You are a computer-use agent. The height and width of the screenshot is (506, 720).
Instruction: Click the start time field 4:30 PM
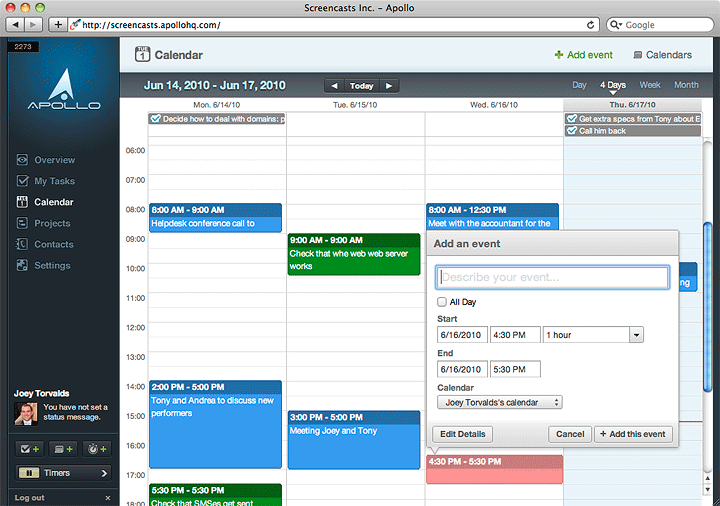point(515,335)
